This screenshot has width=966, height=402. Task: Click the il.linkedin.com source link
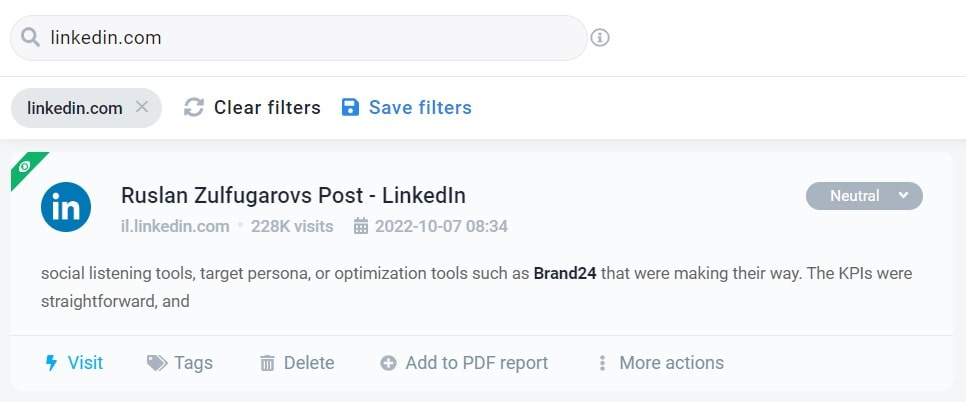click(x=175, y=226)
